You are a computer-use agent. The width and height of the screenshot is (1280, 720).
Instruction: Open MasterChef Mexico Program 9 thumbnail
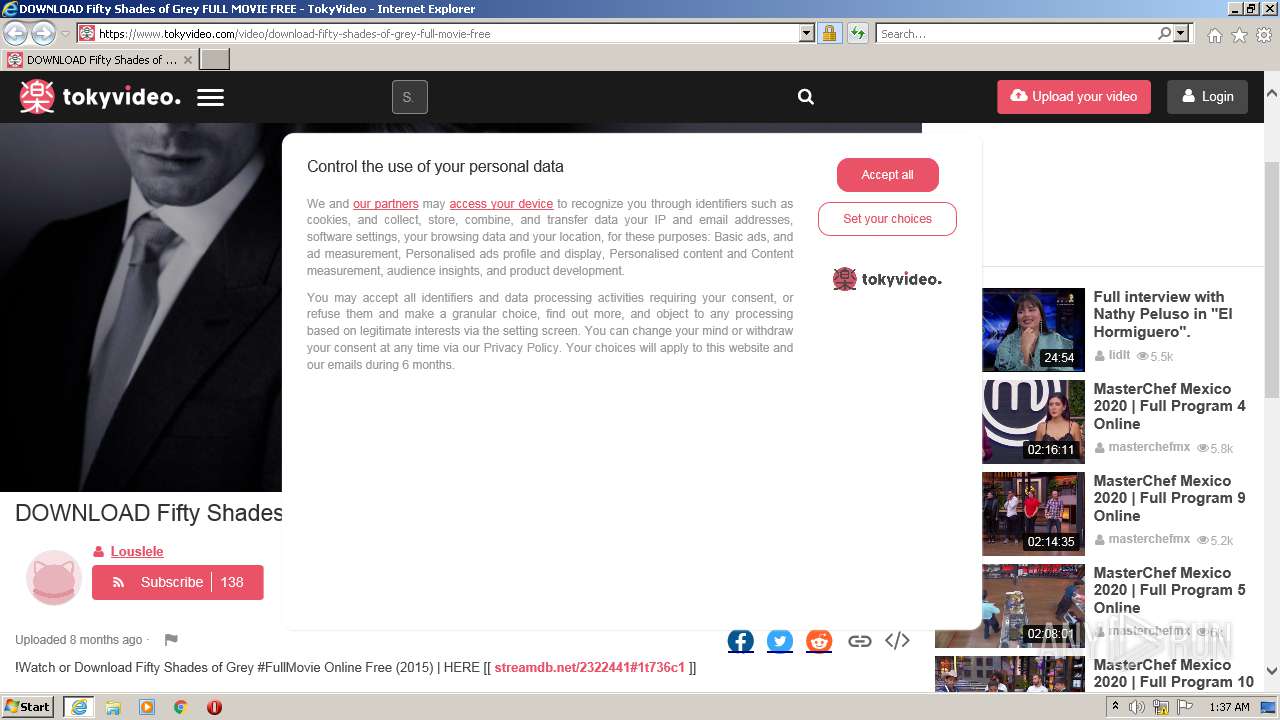tap(1033, 514)
